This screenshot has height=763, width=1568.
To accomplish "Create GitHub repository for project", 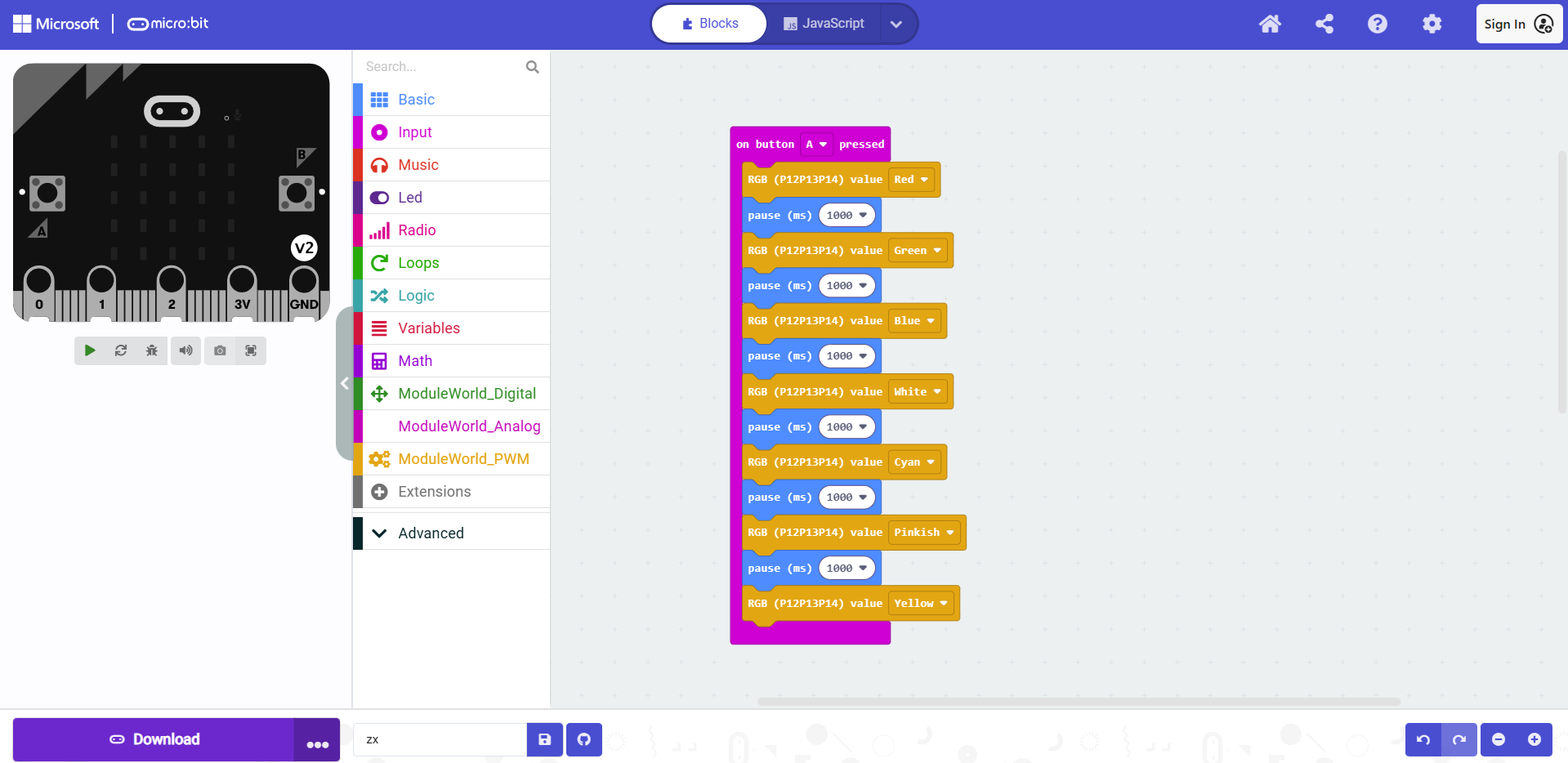I will (583, 739).
